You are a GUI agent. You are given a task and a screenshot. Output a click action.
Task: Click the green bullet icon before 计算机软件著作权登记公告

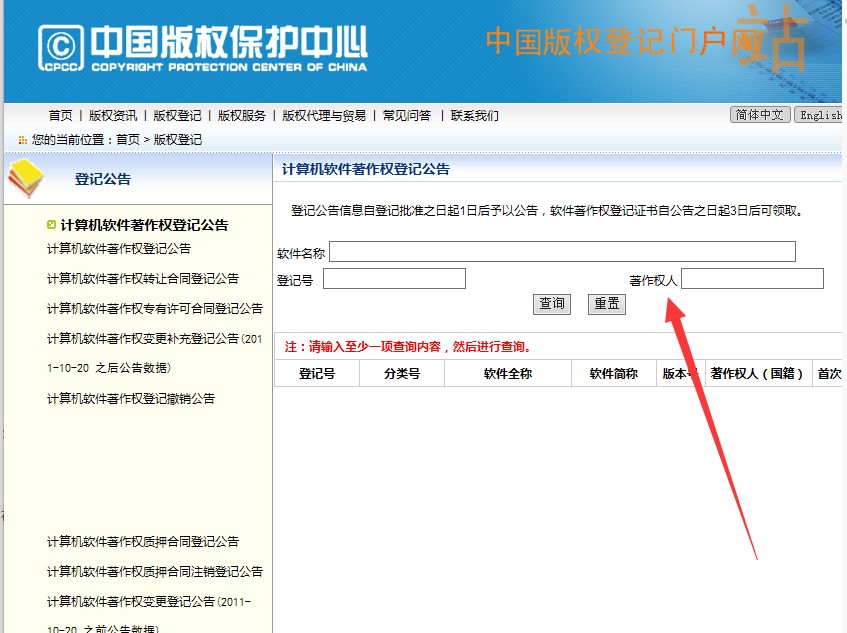click(51, 225)
